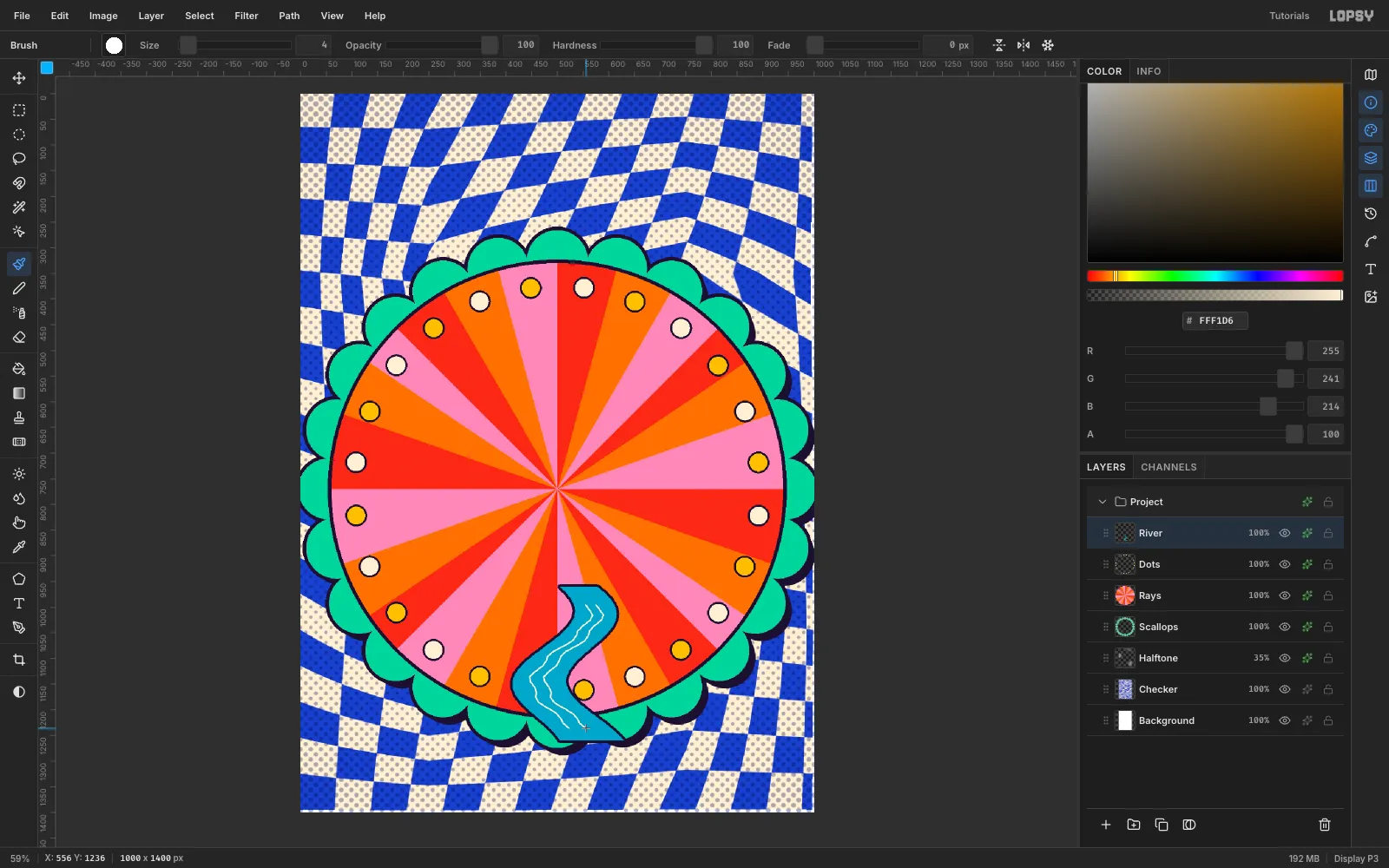This screenshot has height=868, width=1389.
Task: Lock the Background layer
Action: pos(1328,720)
